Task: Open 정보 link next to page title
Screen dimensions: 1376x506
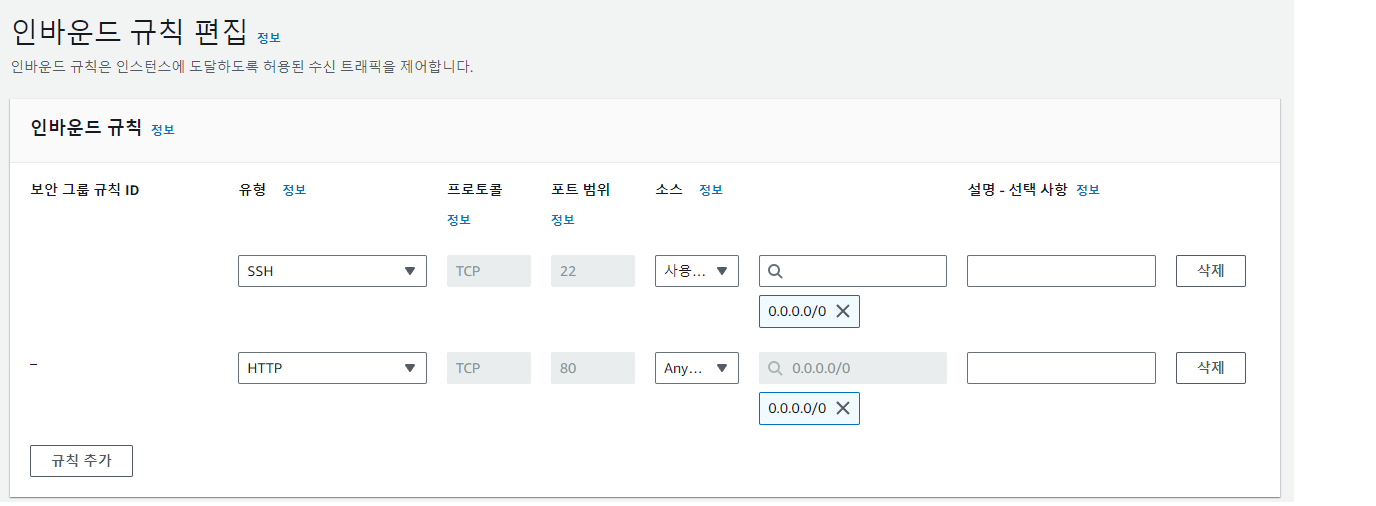Action: tap(269, 38)
